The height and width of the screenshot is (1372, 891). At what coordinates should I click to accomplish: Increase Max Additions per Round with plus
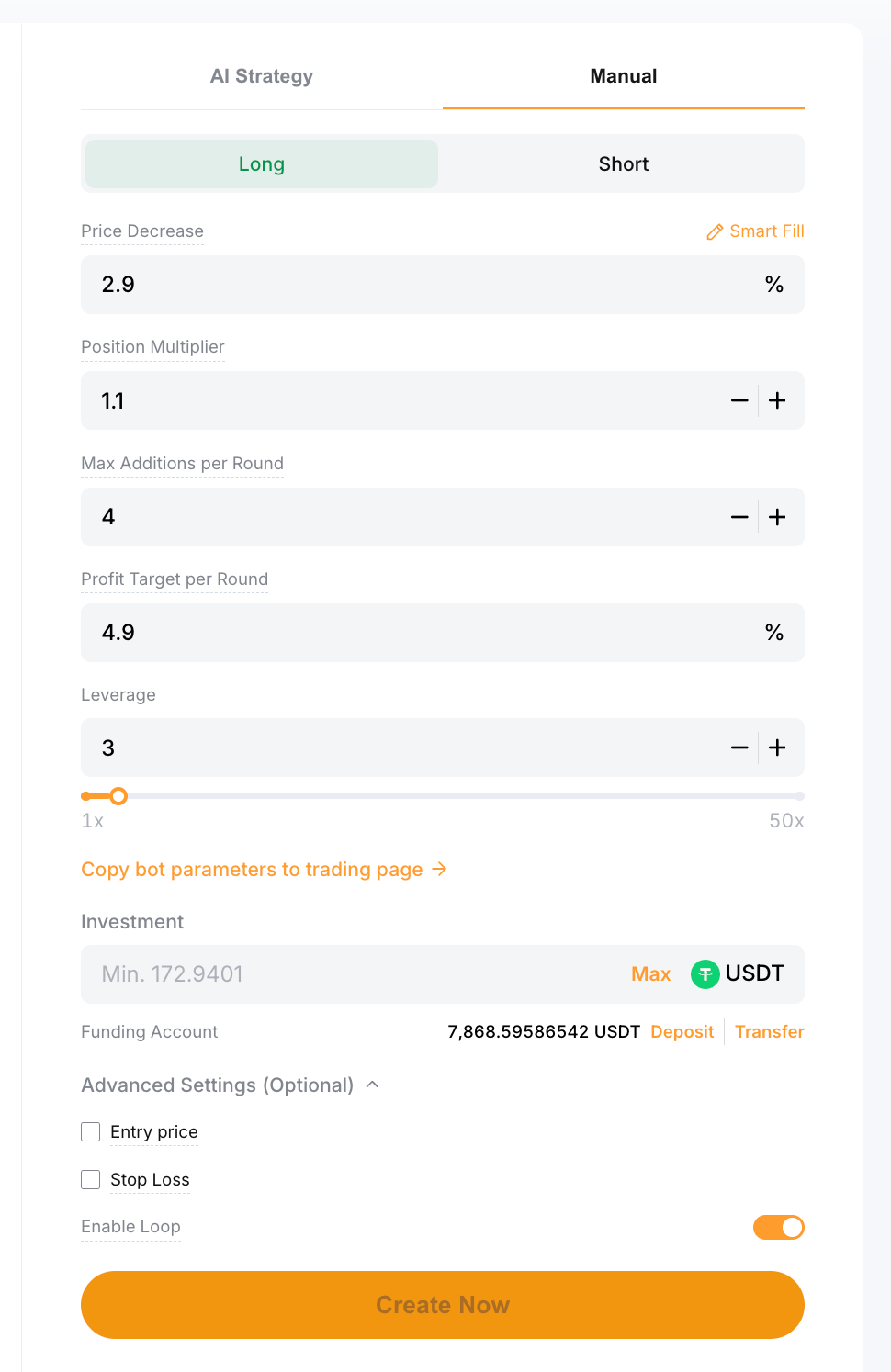777,517
